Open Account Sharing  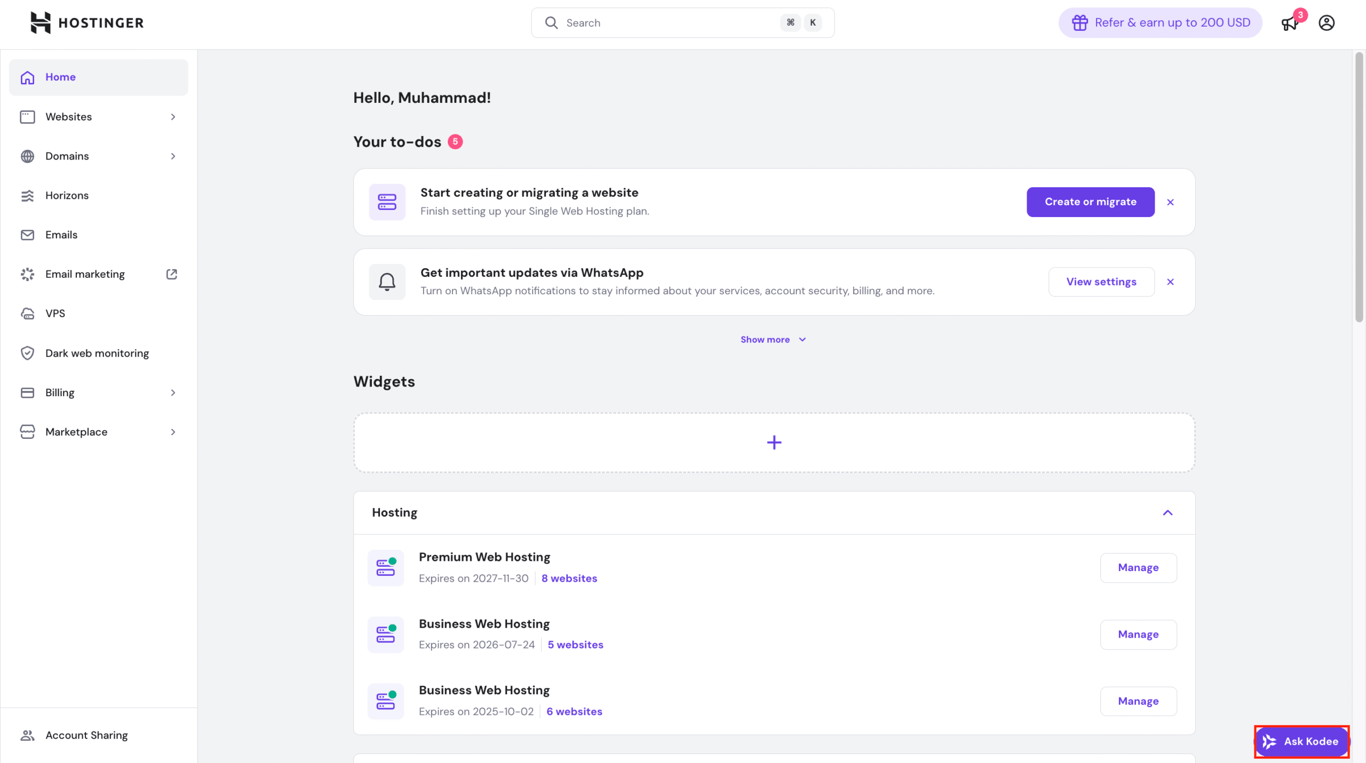[x=98, y=735]
